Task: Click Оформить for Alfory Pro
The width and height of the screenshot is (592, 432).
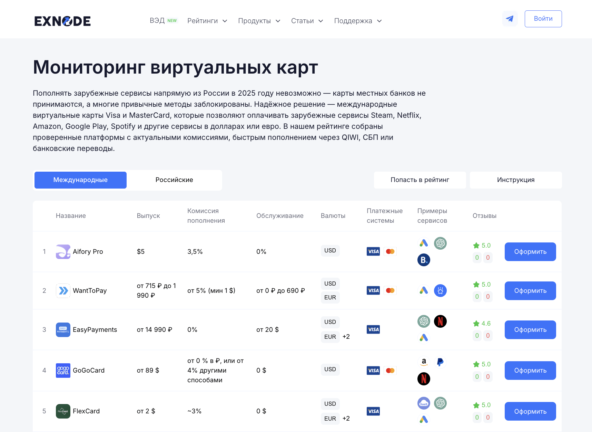Action: coord(530,252)
